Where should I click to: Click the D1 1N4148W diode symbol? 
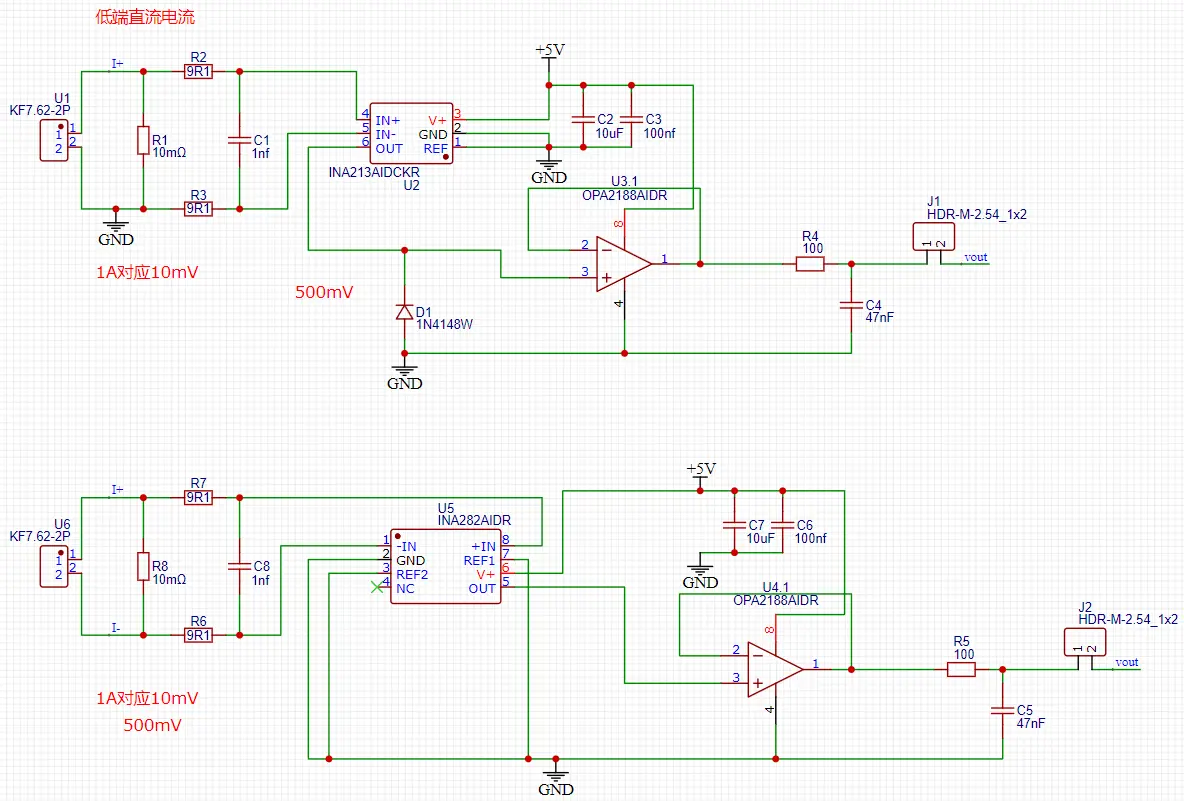click(404, 312)
